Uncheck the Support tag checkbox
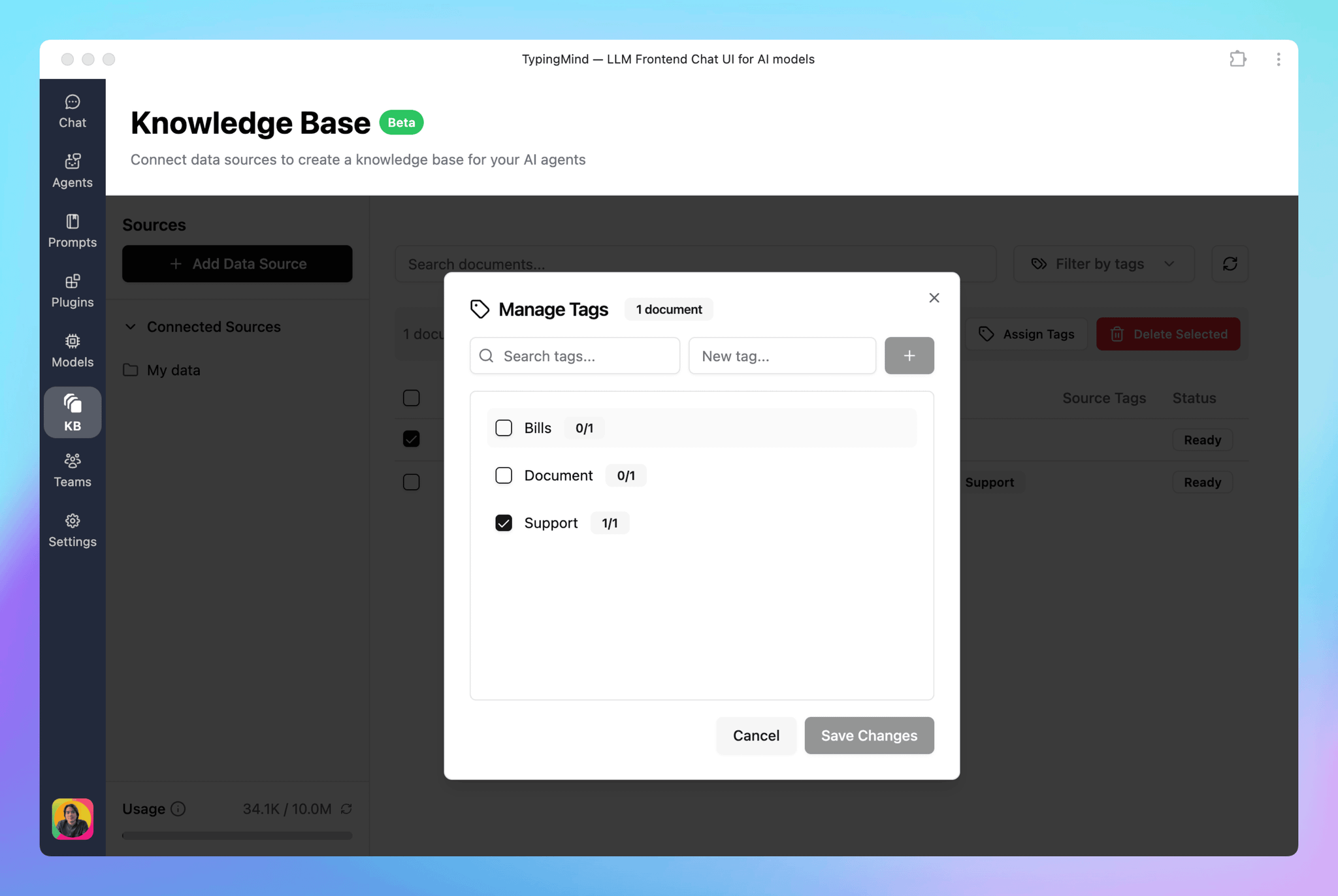The width and height of the screenshot is (1338, 896). (x=503, y=523)
